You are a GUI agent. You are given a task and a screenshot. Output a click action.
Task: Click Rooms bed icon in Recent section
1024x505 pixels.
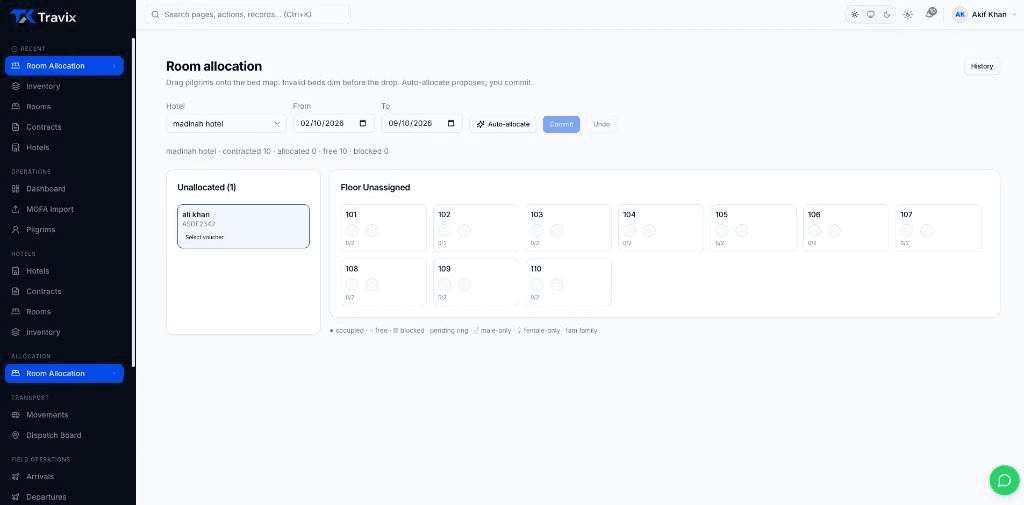click(16, 106)
